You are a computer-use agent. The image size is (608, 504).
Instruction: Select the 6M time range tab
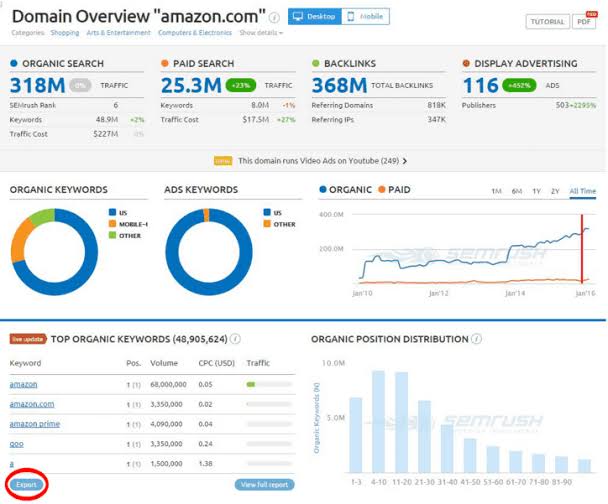(x=516, y=191)
